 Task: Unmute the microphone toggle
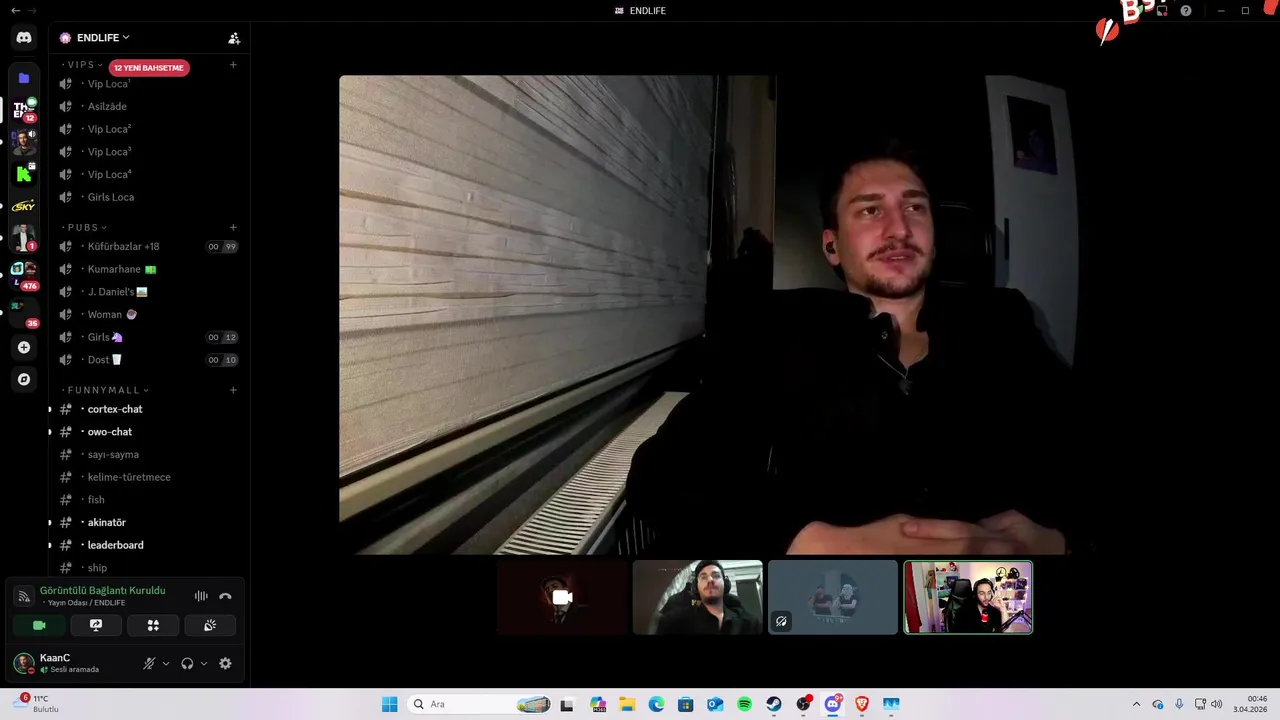(x=149, y=663)
